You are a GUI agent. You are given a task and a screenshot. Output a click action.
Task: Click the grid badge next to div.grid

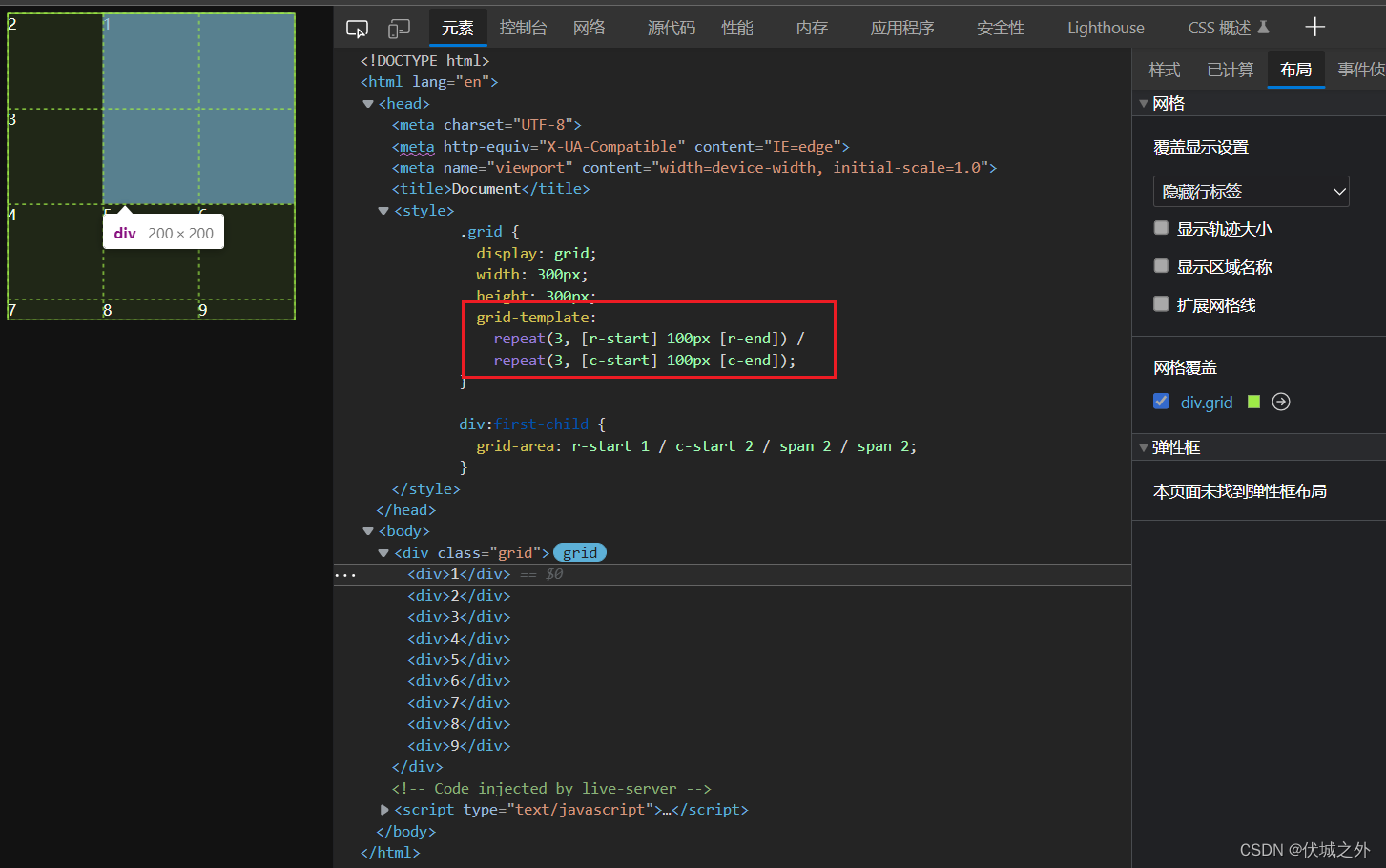pyautogui.click(x=580, y=552)
